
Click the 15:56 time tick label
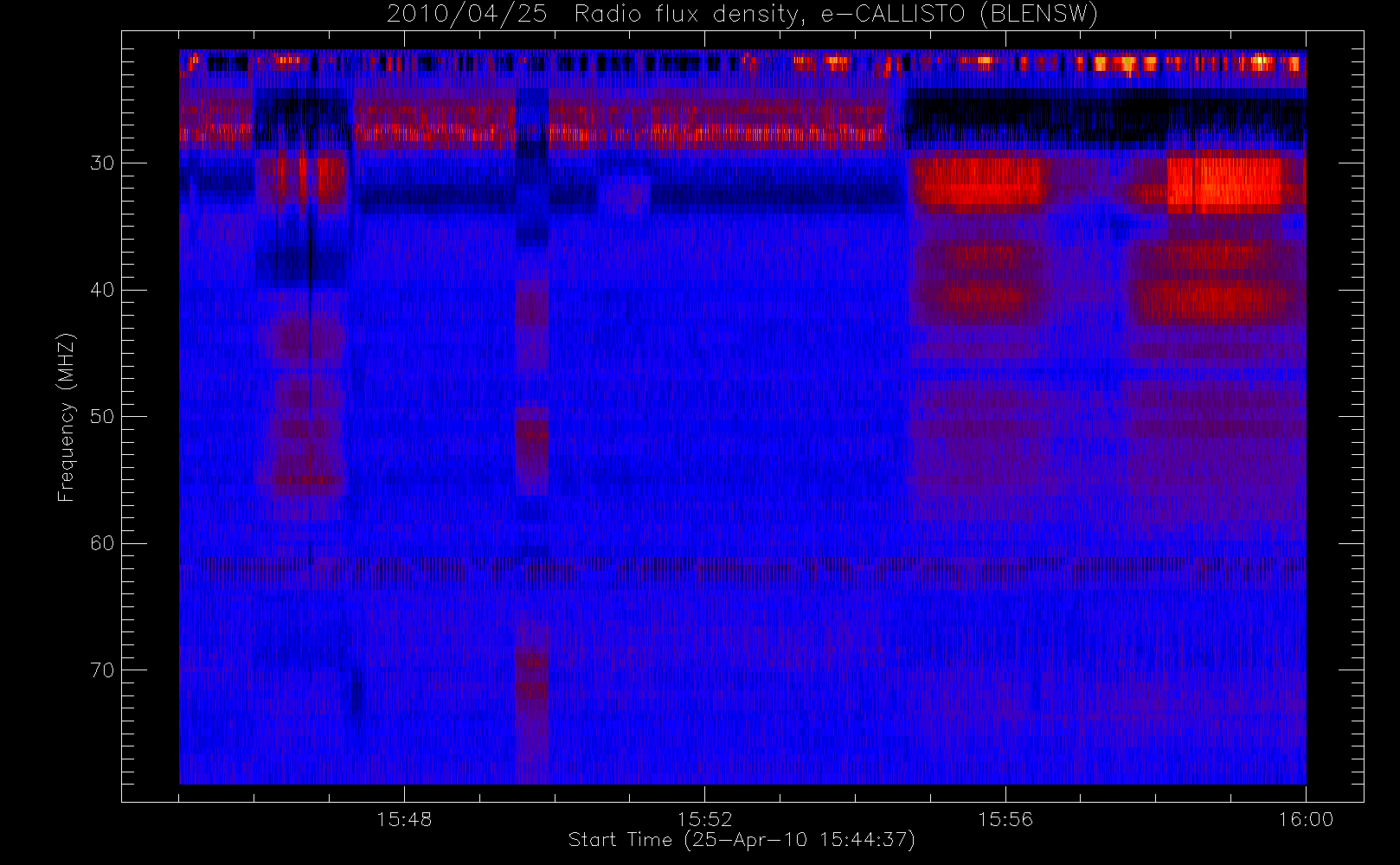tap(1005, 819)
